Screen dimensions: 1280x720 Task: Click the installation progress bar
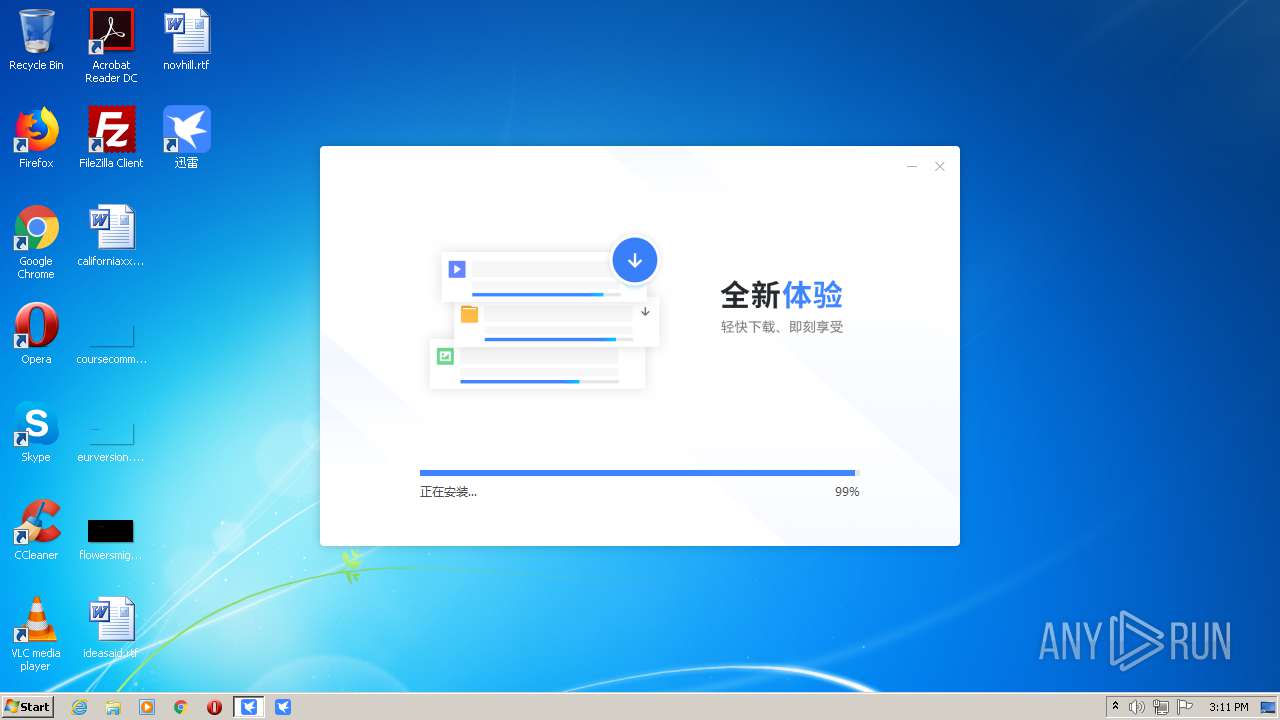(640, 473)
